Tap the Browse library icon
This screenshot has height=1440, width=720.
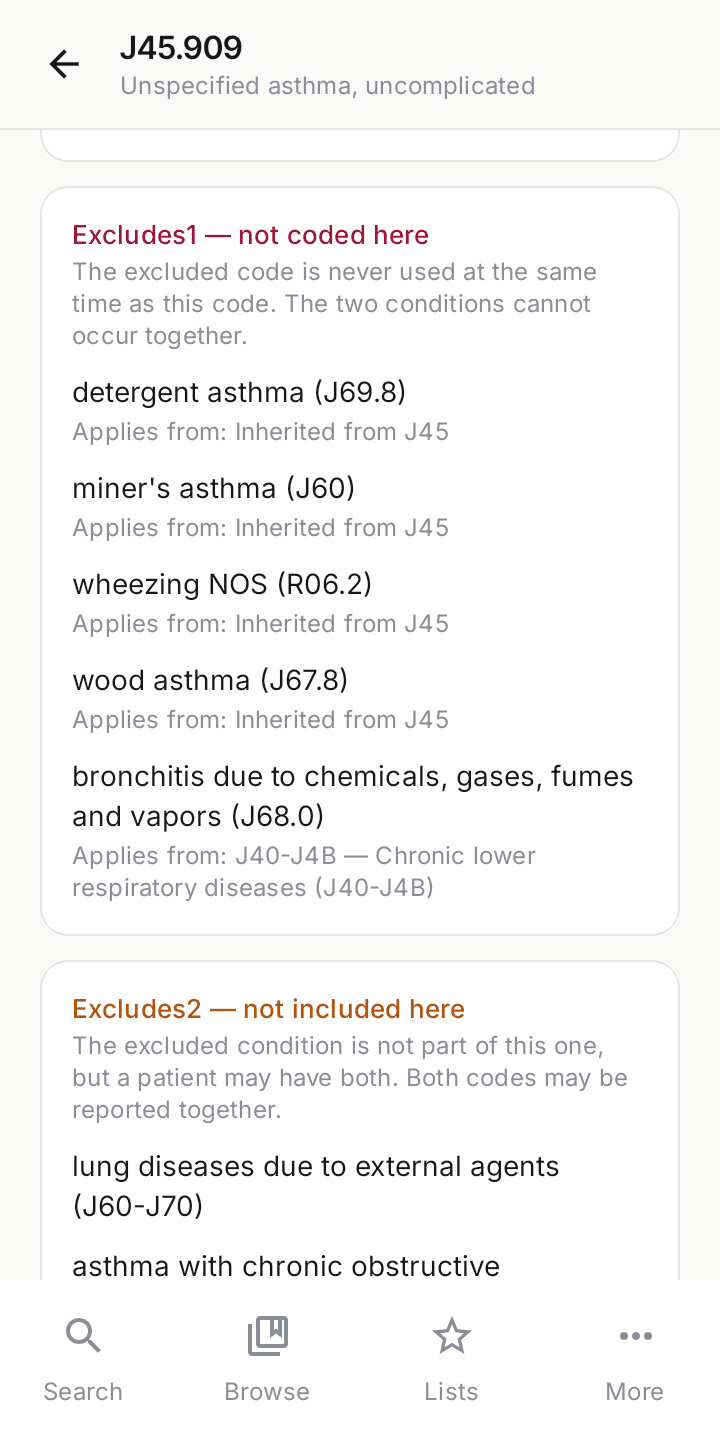267,1335
